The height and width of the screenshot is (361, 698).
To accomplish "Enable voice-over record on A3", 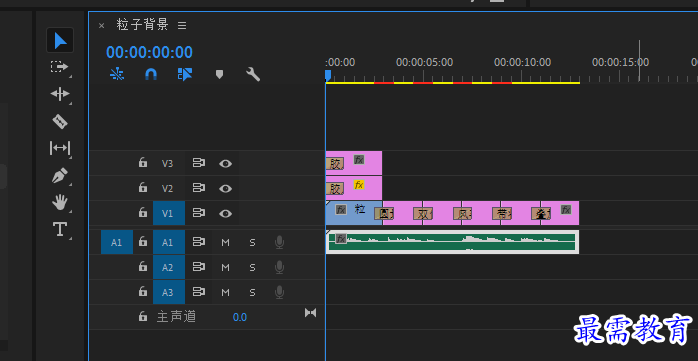I will [279, 292].
